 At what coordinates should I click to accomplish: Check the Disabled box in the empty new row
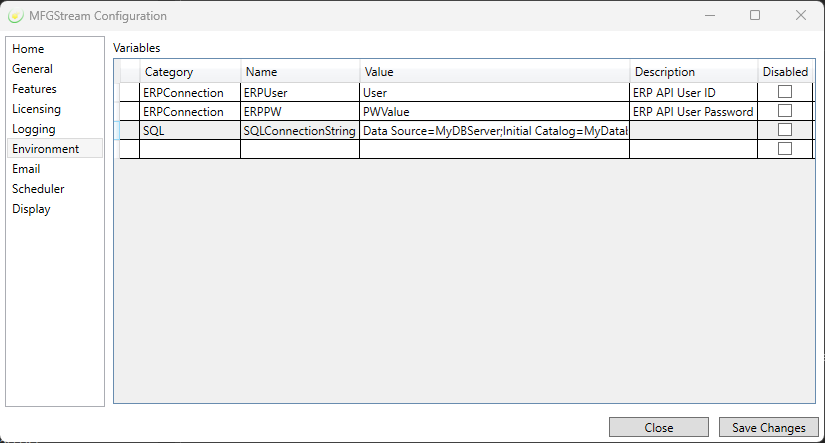(785, 149)
